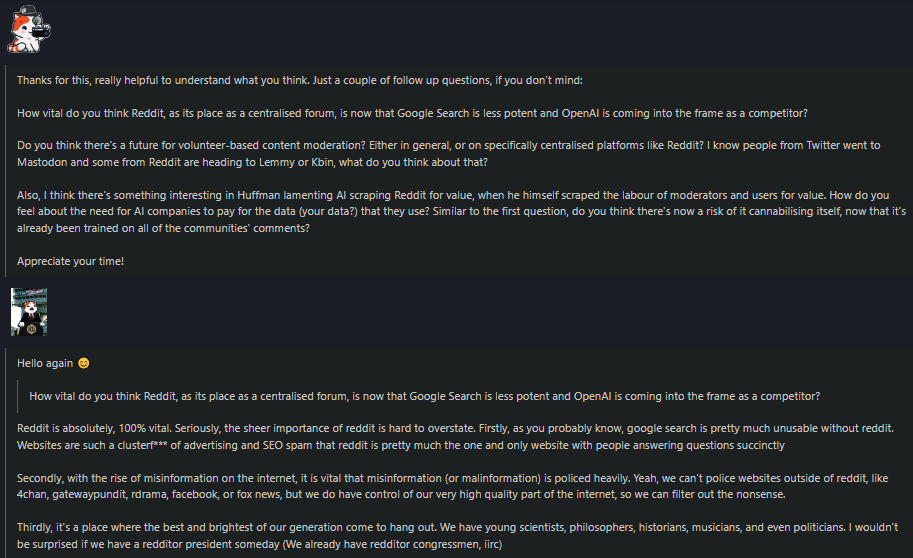This screenshot has height=558, width=913.
Task: Click 'Secondly, with the rise of misinformation' paragraph
Action: click(x=452, y=486)
